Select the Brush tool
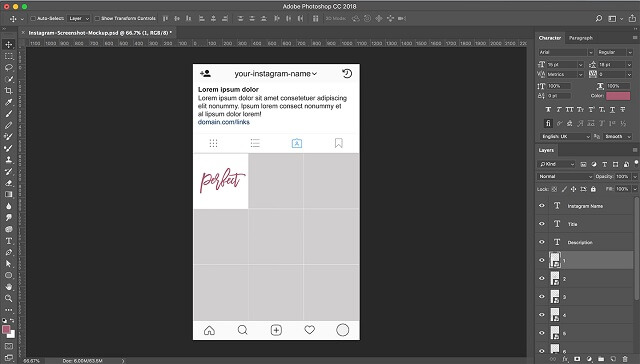 [9, 114]
